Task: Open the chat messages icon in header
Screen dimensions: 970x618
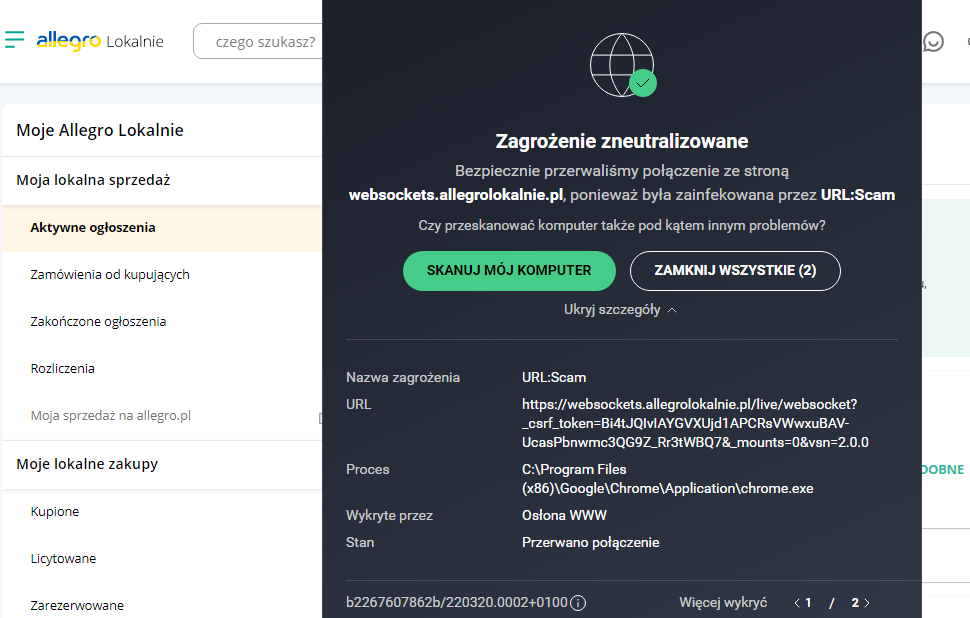Action: tap(933, 41)
